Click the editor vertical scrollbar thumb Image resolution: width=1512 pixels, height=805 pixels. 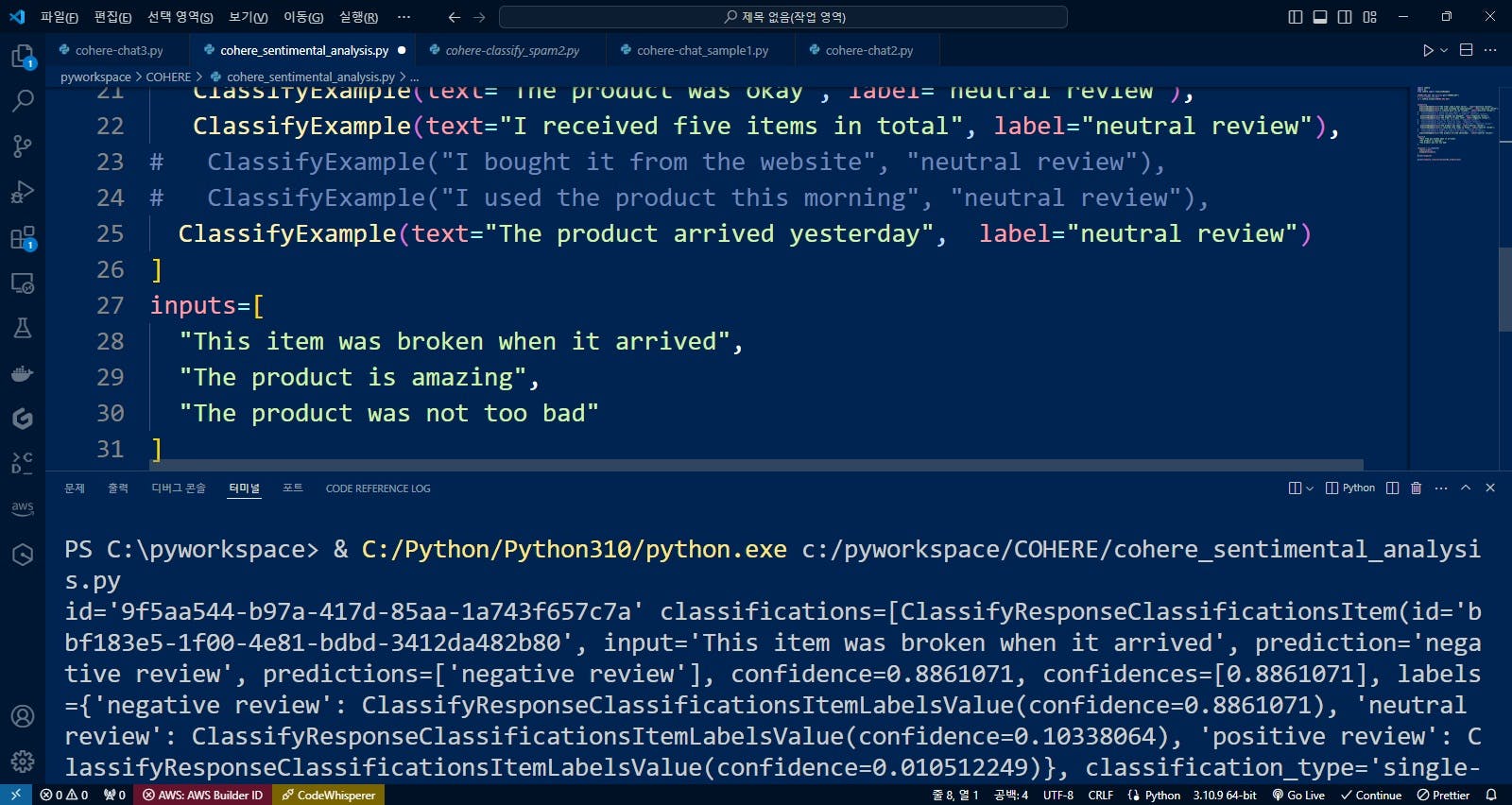(1505, 289)
